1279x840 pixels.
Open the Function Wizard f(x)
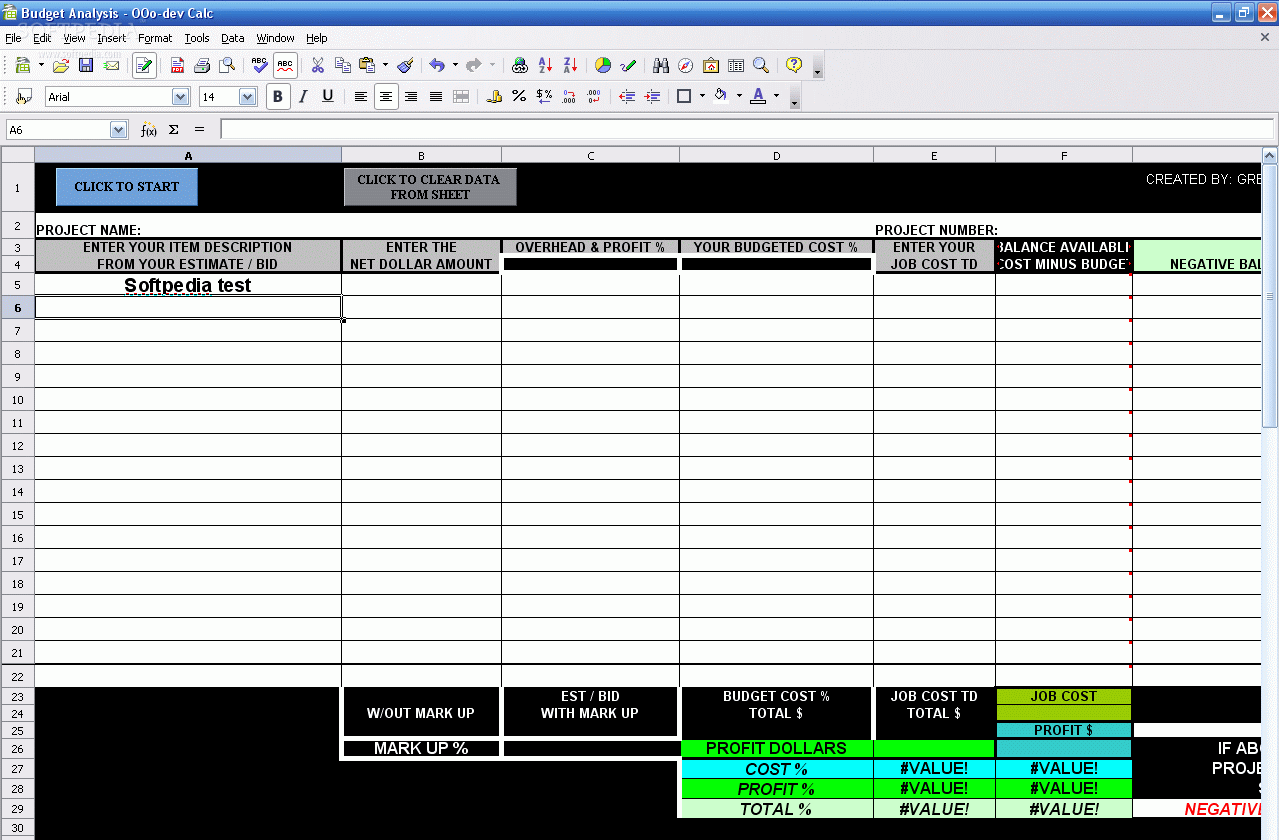[x=148, y=130]
